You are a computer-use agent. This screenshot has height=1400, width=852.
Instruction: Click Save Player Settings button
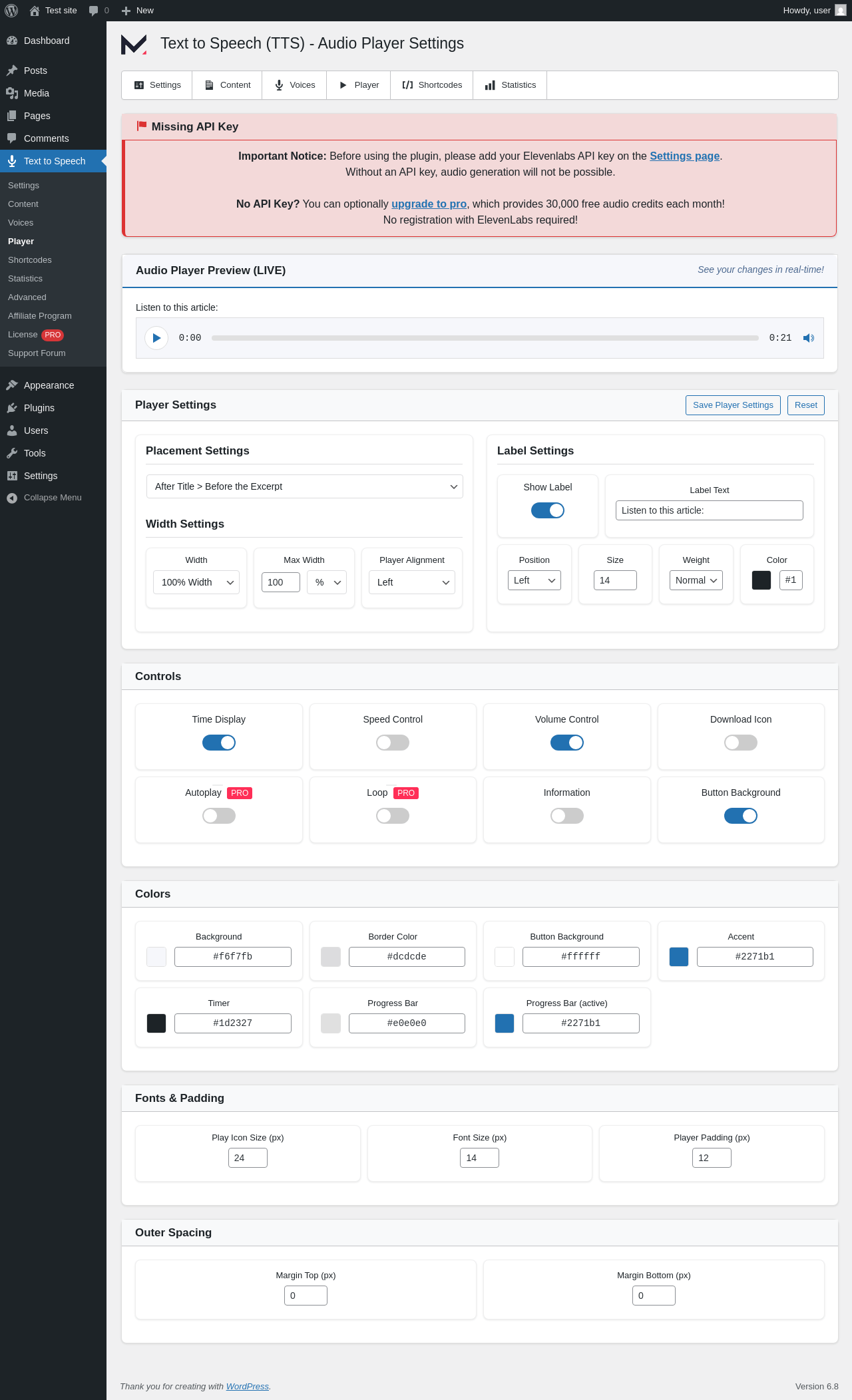click(x=733, y=405)
